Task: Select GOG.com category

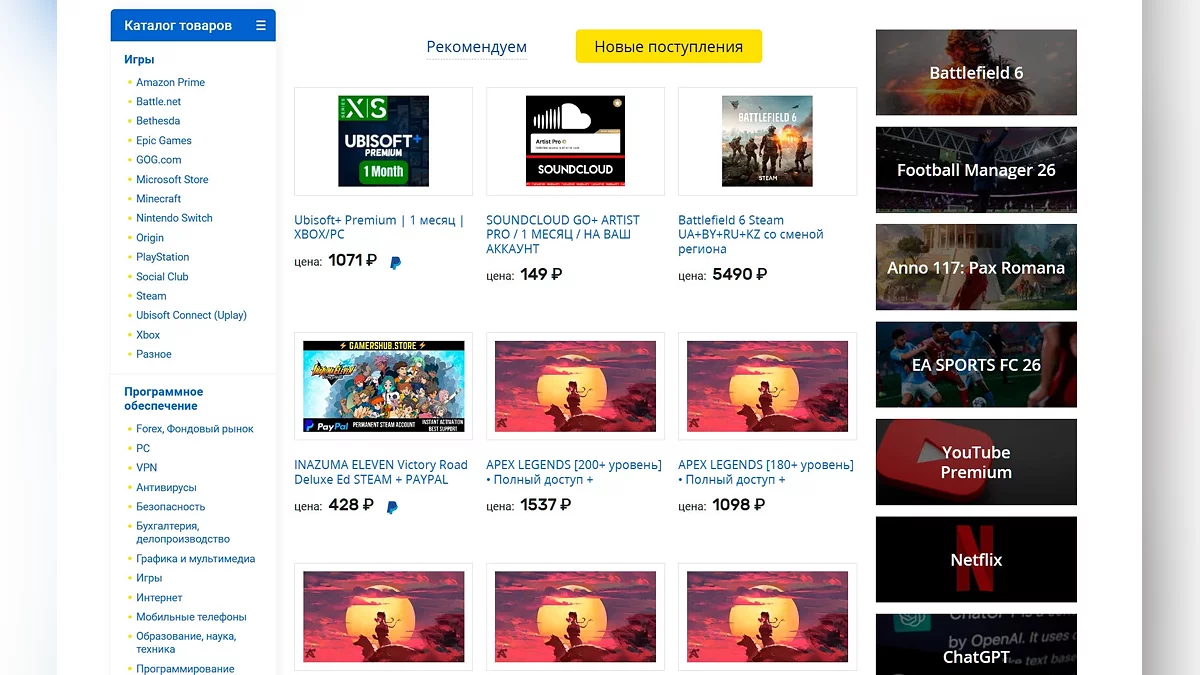Action: pos(159,160)
